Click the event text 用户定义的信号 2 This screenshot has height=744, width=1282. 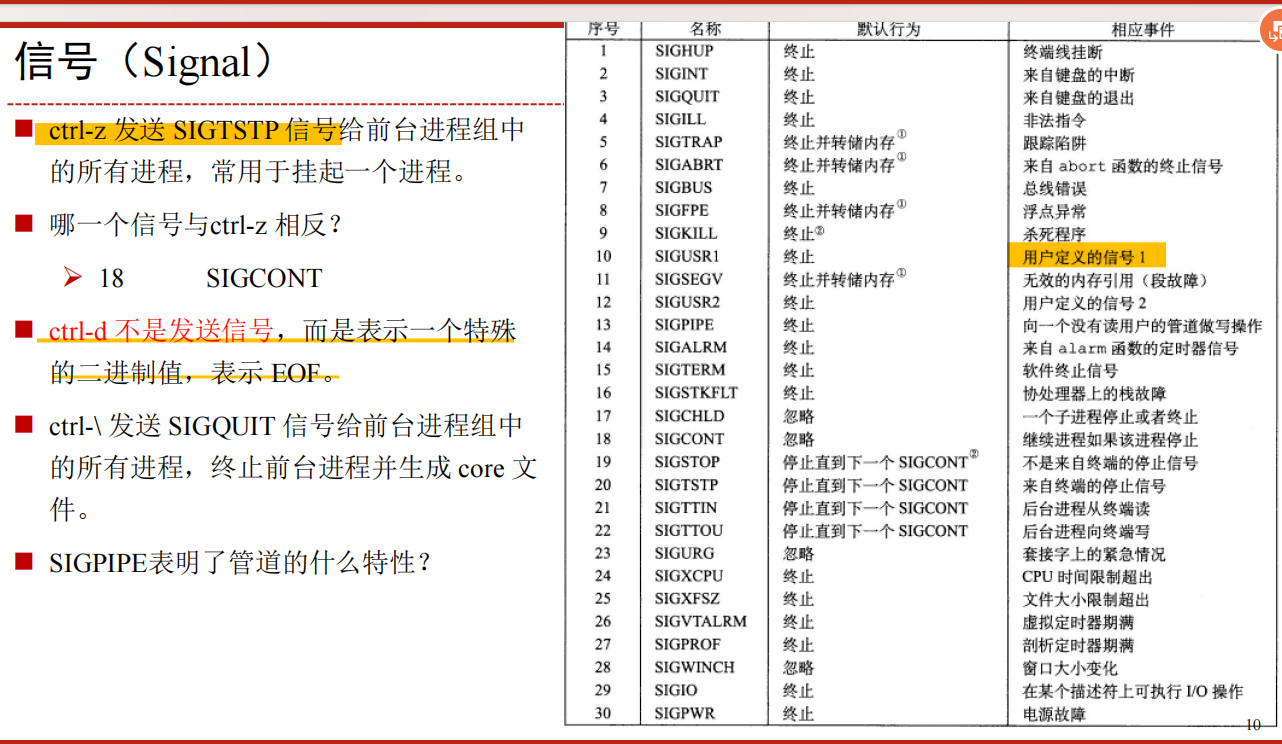coord(1084,303)
